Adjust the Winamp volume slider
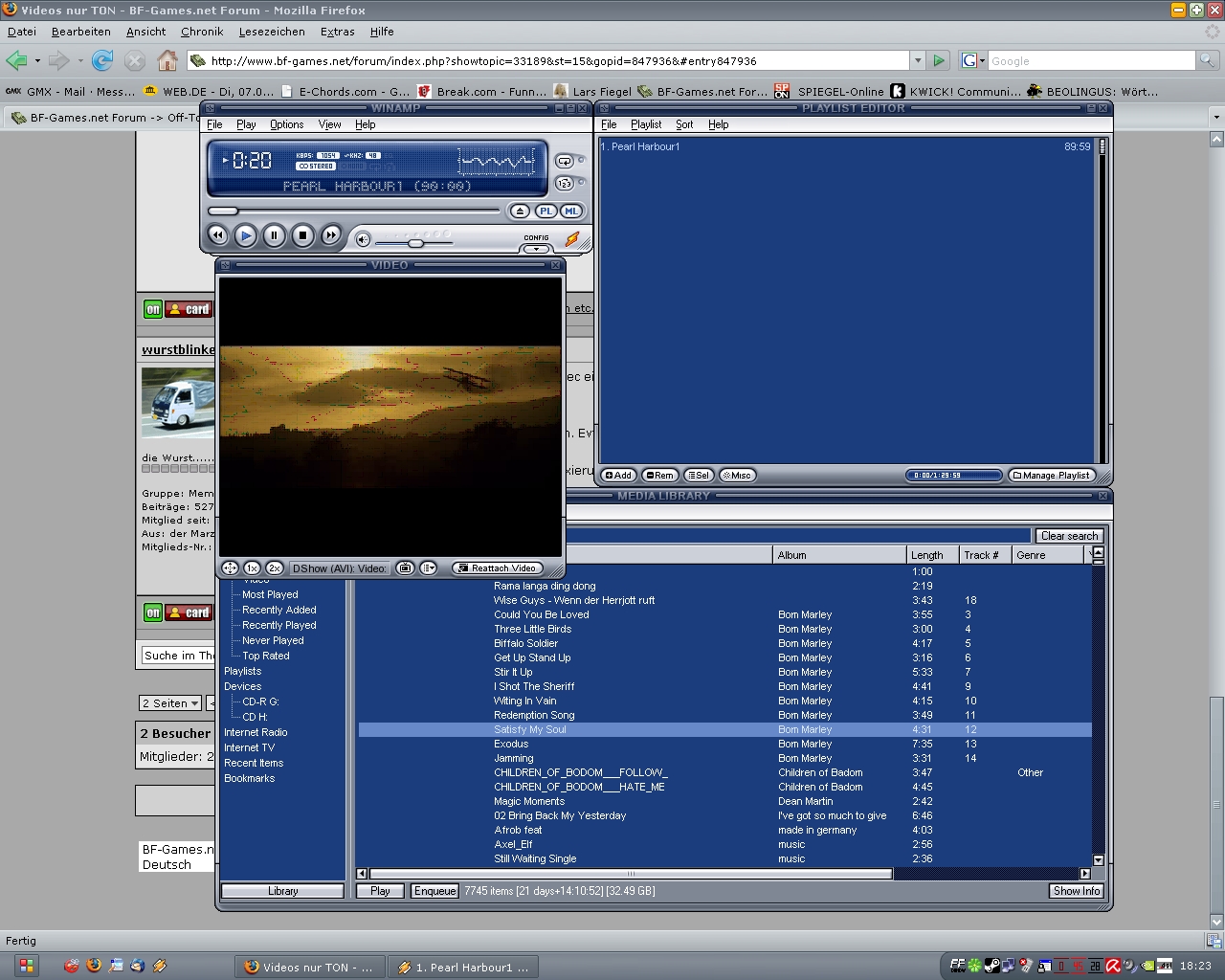This screenshot has width=1225, height=980. tap(415, 242)
